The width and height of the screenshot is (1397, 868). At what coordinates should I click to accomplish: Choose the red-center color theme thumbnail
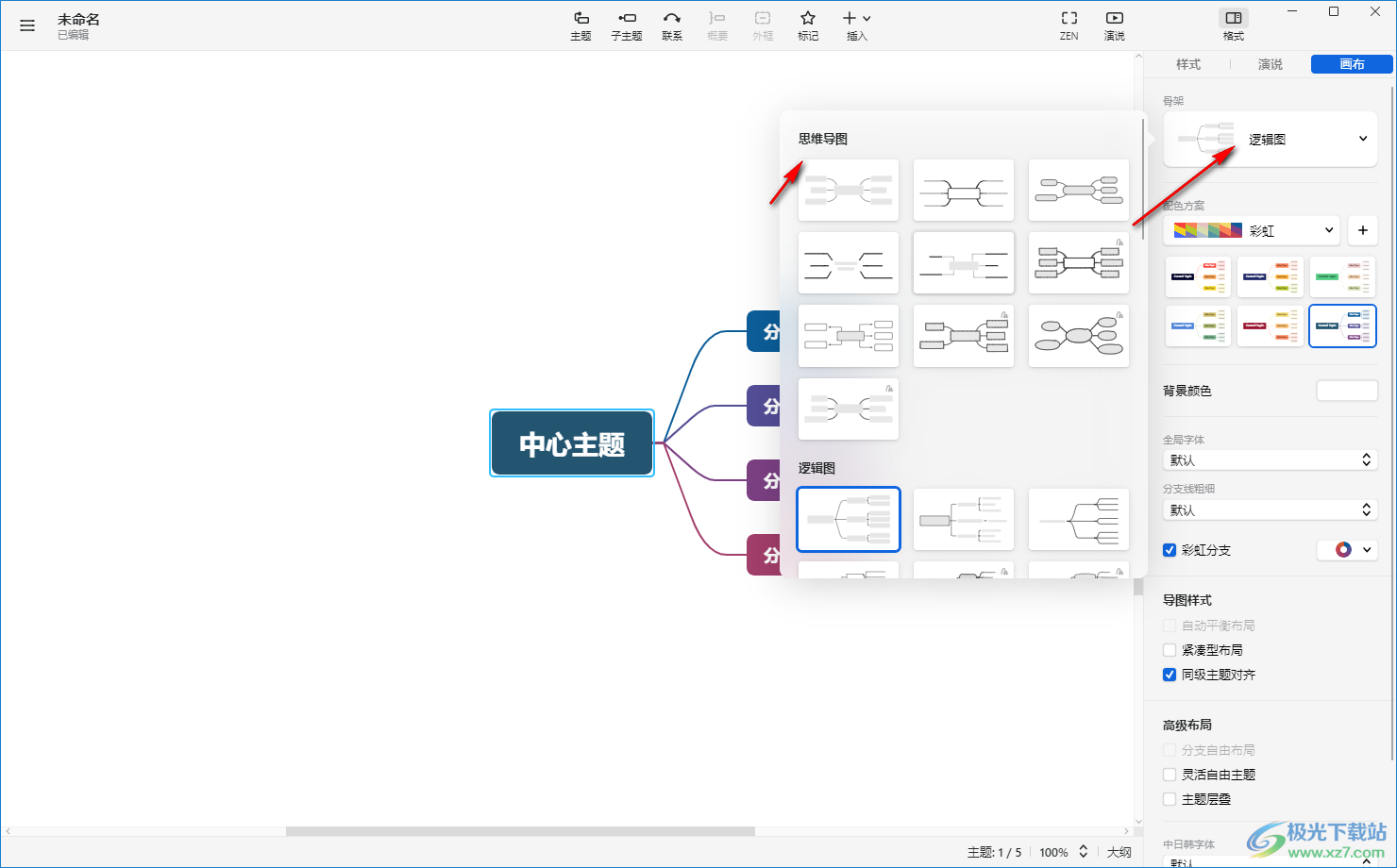tap(1271, 325)
